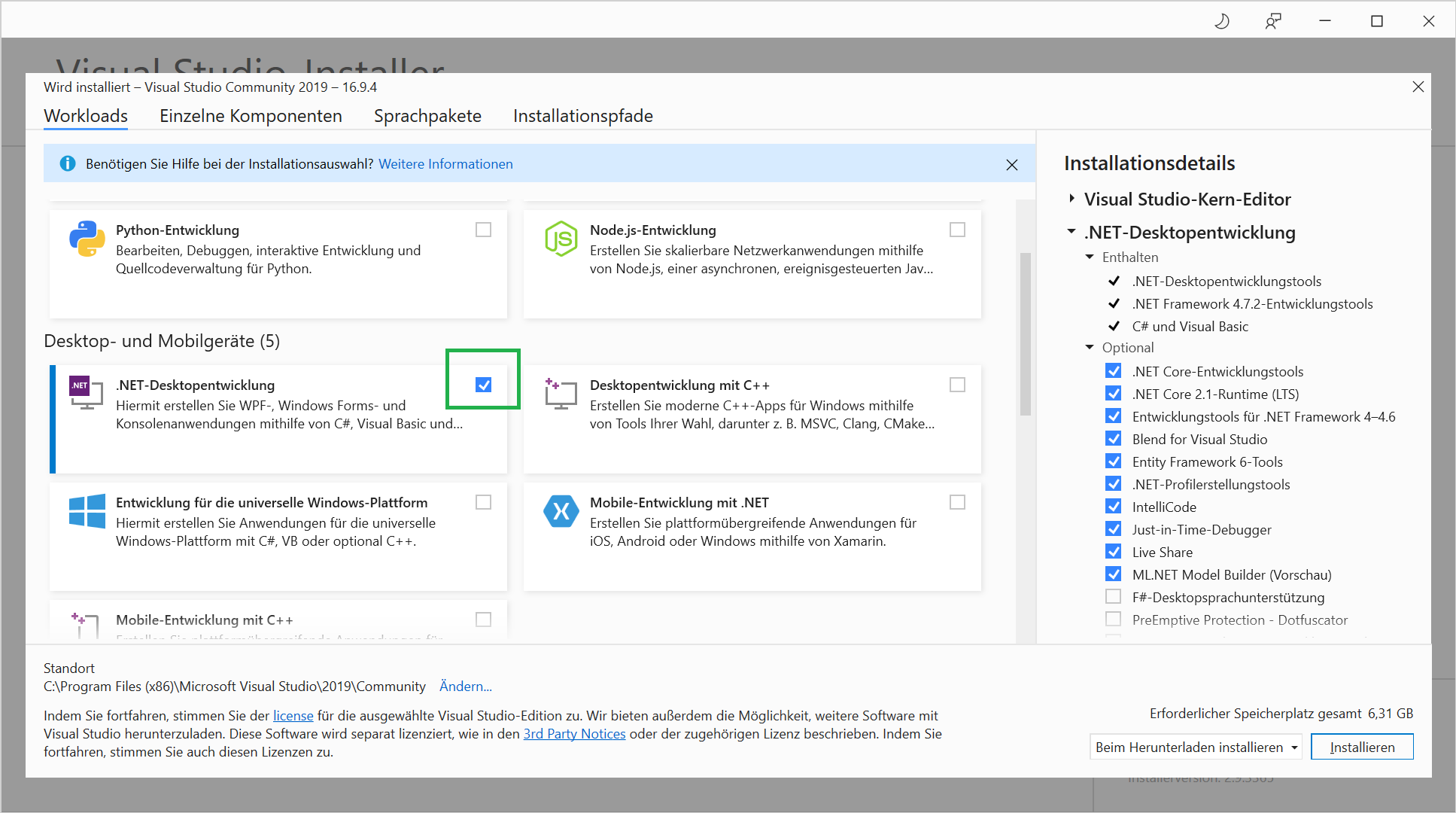Open the Weitere Informationen link

445,164
